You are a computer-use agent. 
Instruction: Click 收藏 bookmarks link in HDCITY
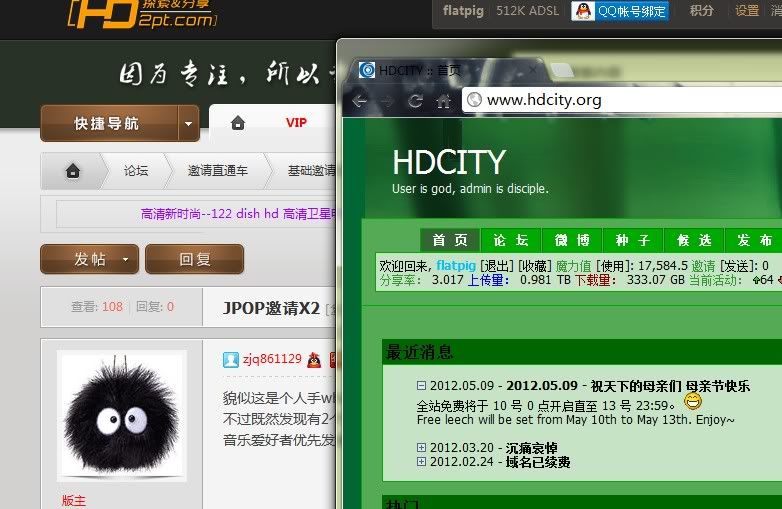pyautogui.click(x=535, y=266)
